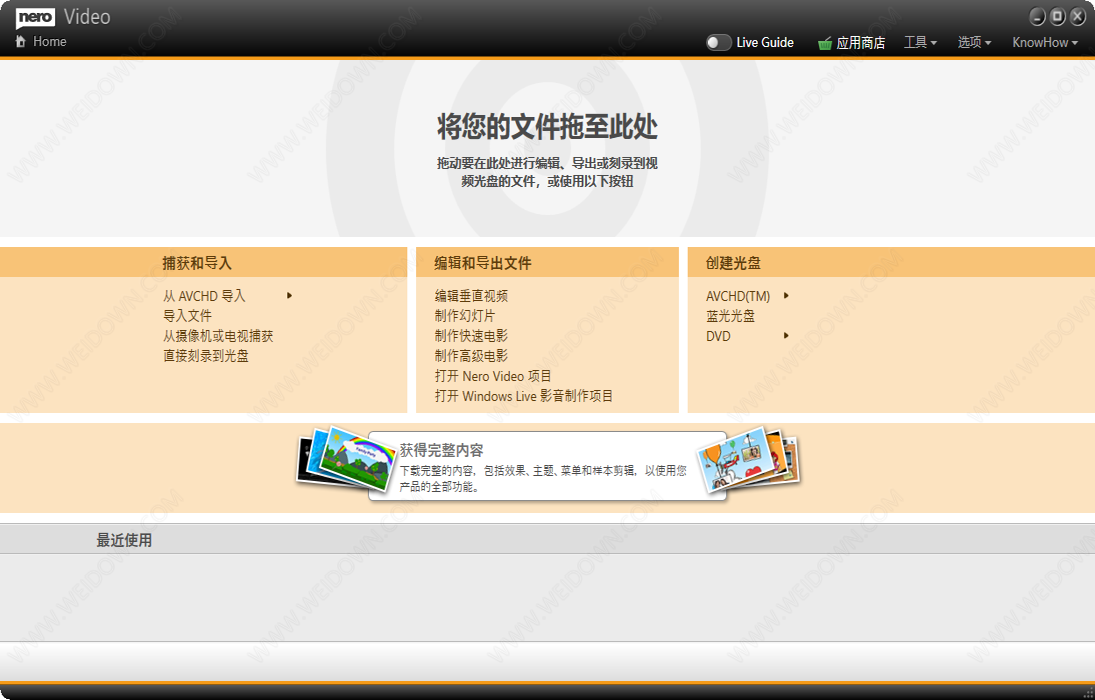The height and width of the screenshot is (700, 1095).
Task: Click 打开 Nero Video 项目 link
Action: [493, 376]
